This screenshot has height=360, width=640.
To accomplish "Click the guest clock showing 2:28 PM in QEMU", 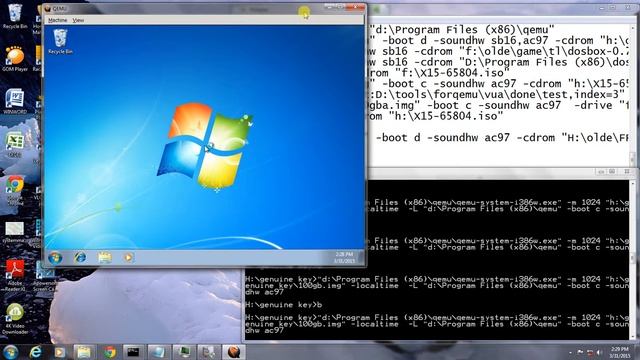I will coord(344,257).
